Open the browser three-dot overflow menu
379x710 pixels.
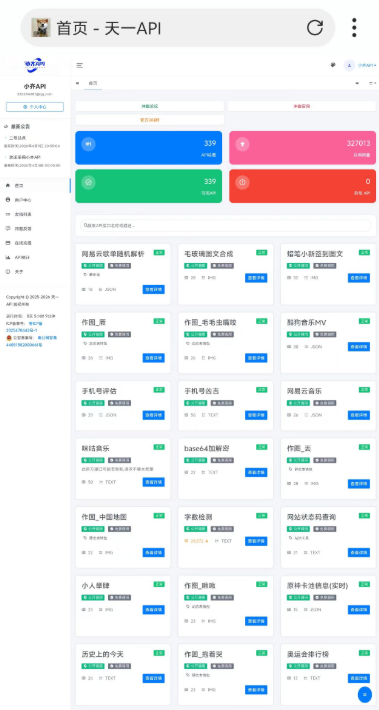pyautogui.click(x=354, y=28)
